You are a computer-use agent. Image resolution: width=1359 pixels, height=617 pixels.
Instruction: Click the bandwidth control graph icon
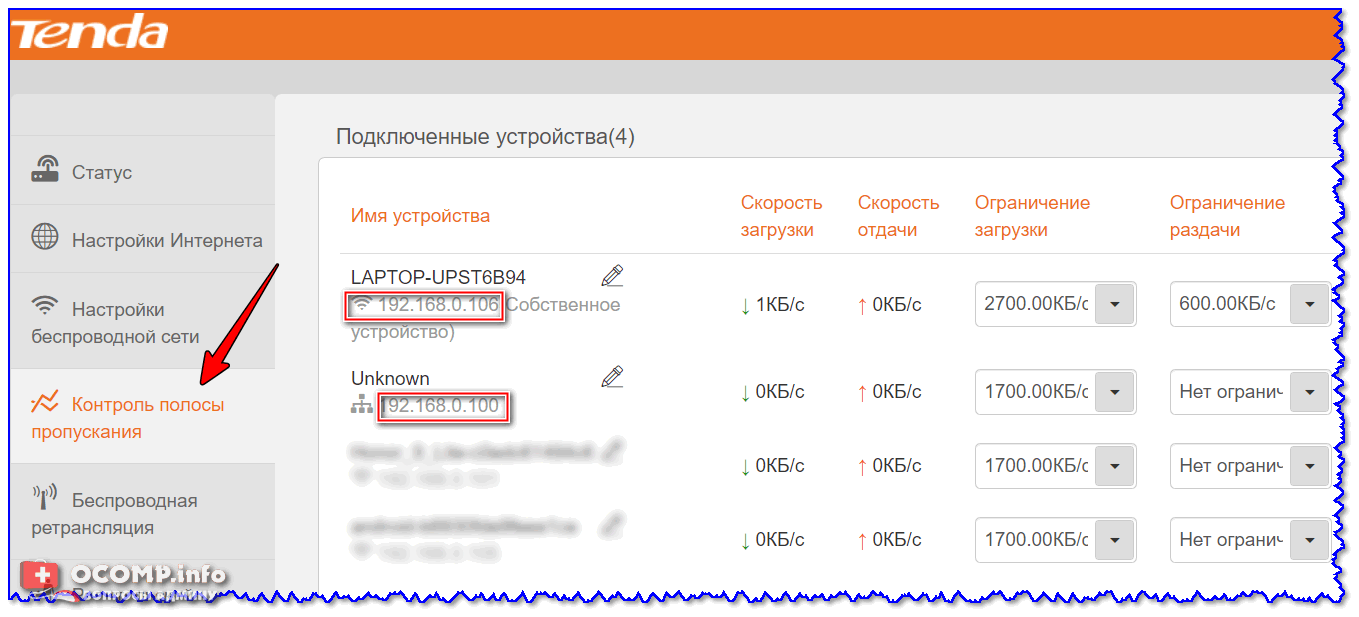pos(46,403)
